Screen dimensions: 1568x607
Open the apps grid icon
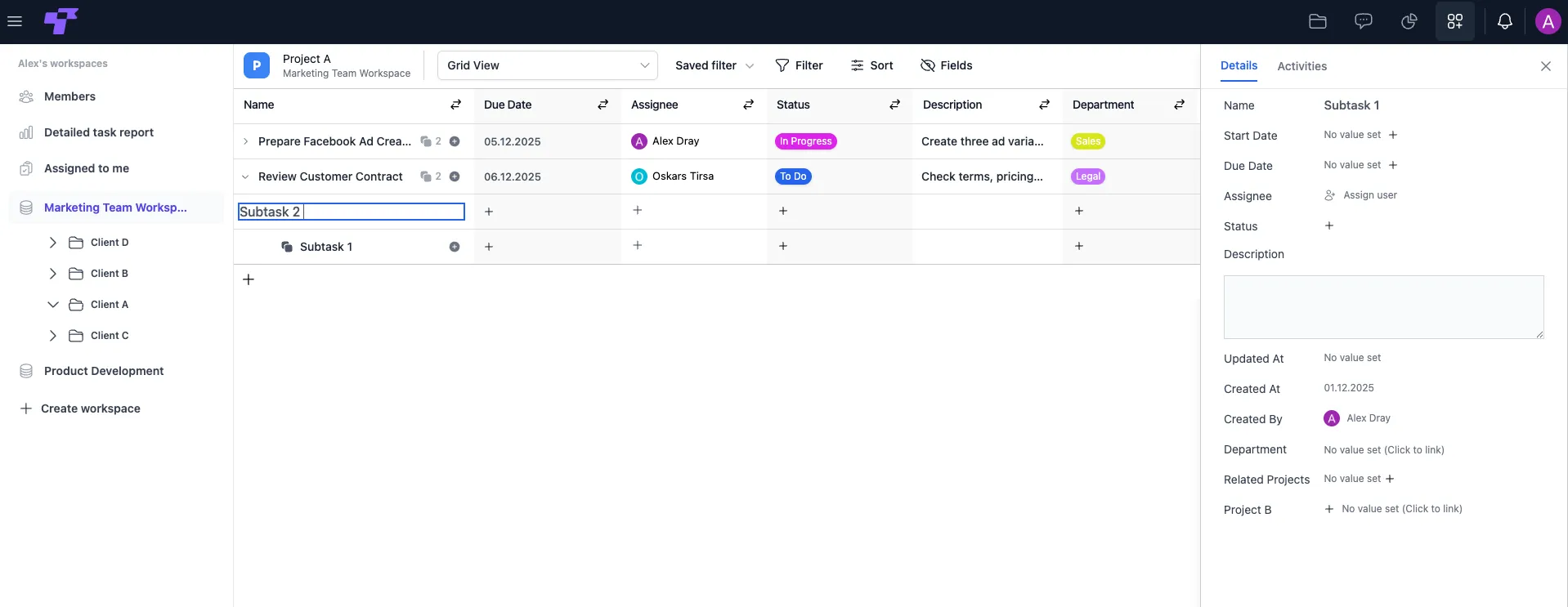(1455, 21)
